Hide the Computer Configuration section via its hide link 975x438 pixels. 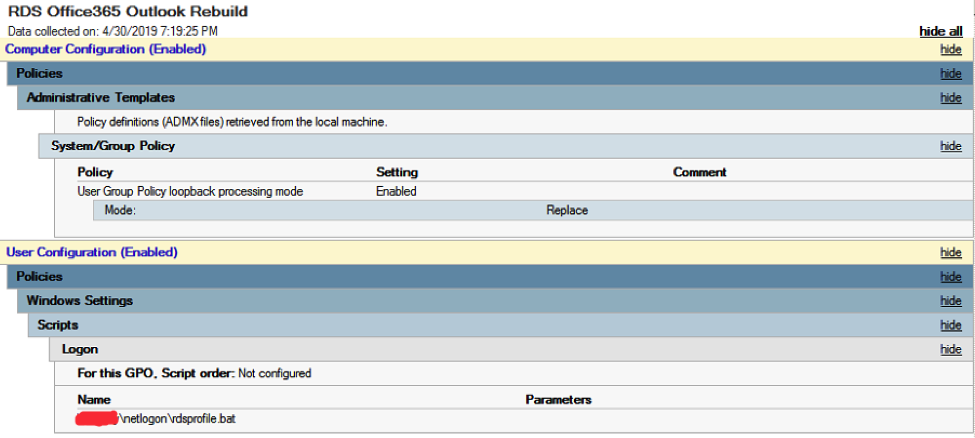(x=950, y=49)
